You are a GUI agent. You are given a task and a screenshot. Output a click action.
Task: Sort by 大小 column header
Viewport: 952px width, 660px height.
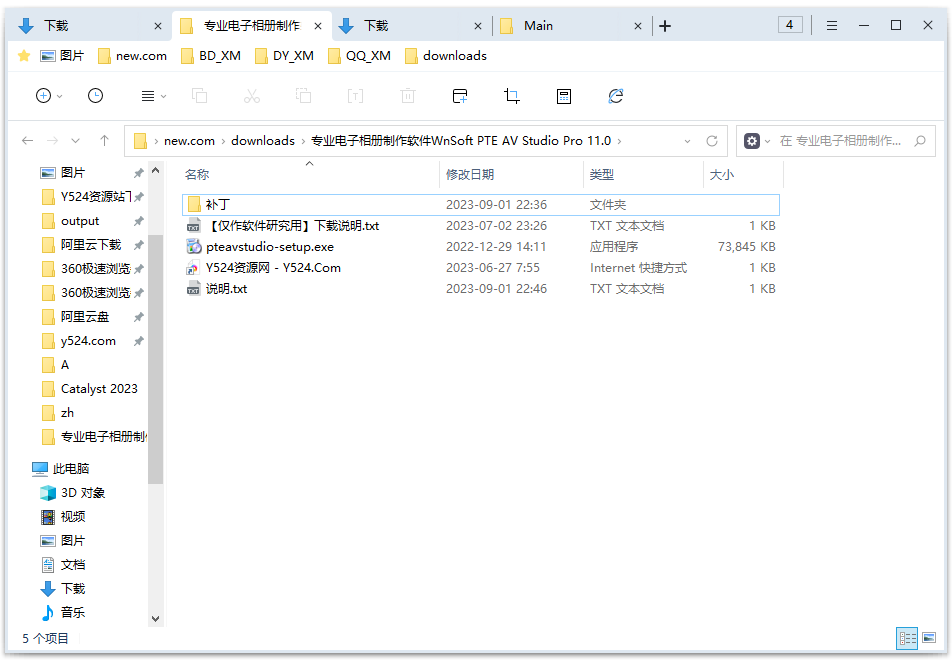click(x=721, y=175)
